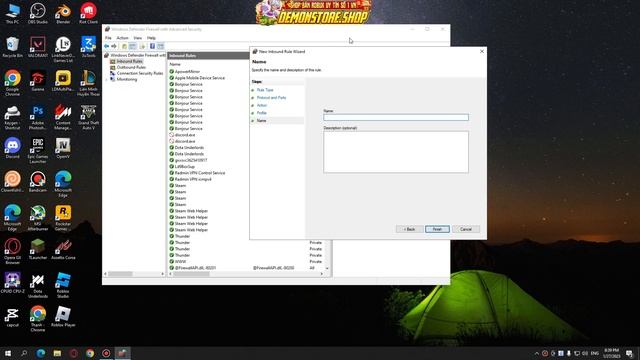
Task: Open the Rockstar Games desktop shortcut
Action: [x=63, y=218]
